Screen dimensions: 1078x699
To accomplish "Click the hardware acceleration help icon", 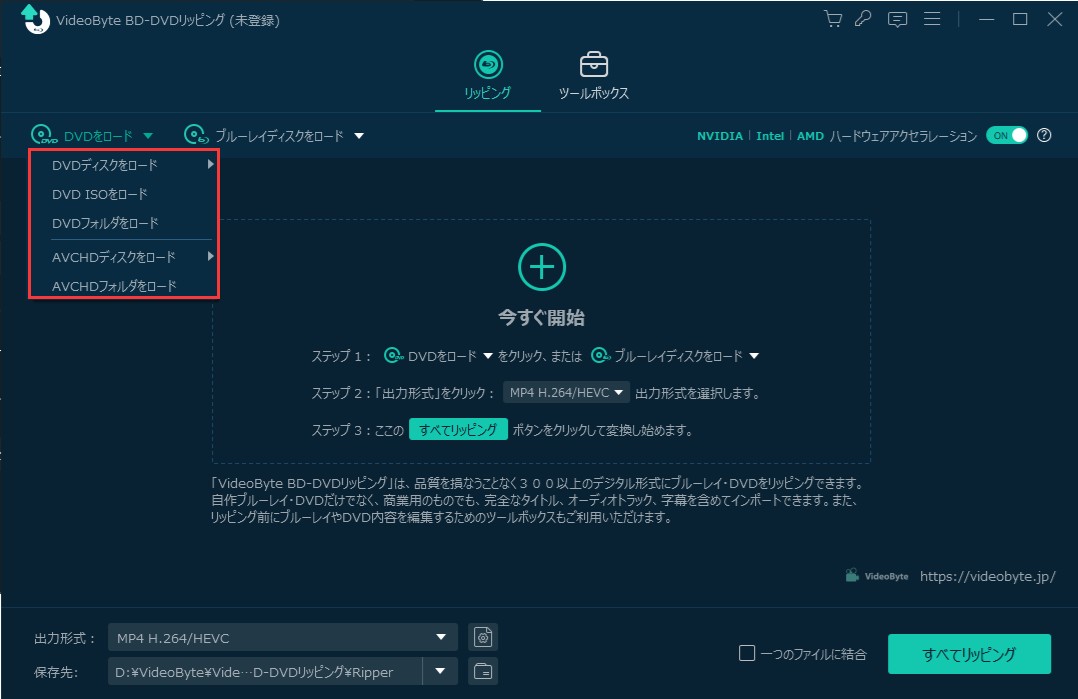I will pyautogui.click(x=1044, y=136).
